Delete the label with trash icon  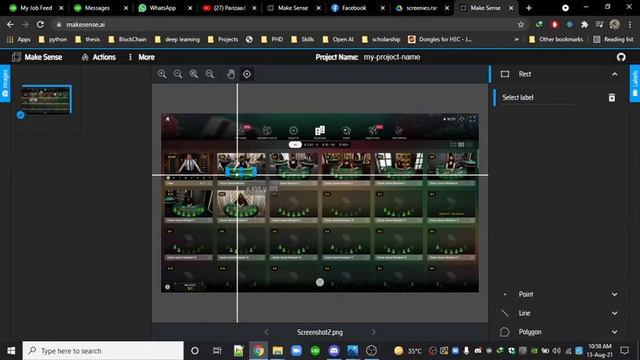point(611,98)
